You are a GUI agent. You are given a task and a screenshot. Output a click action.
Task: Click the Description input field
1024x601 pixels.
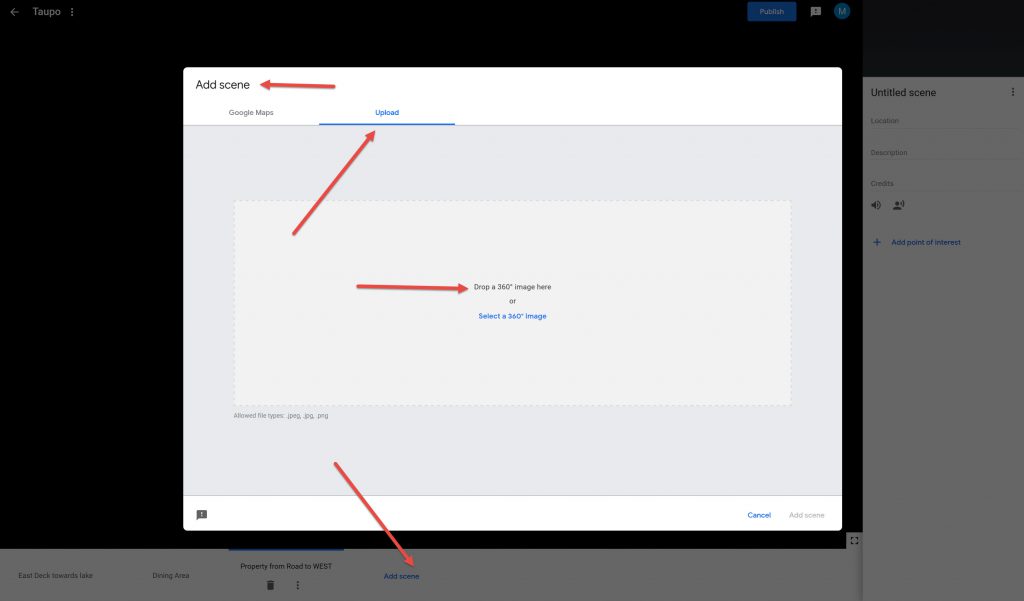coord(940,153)
